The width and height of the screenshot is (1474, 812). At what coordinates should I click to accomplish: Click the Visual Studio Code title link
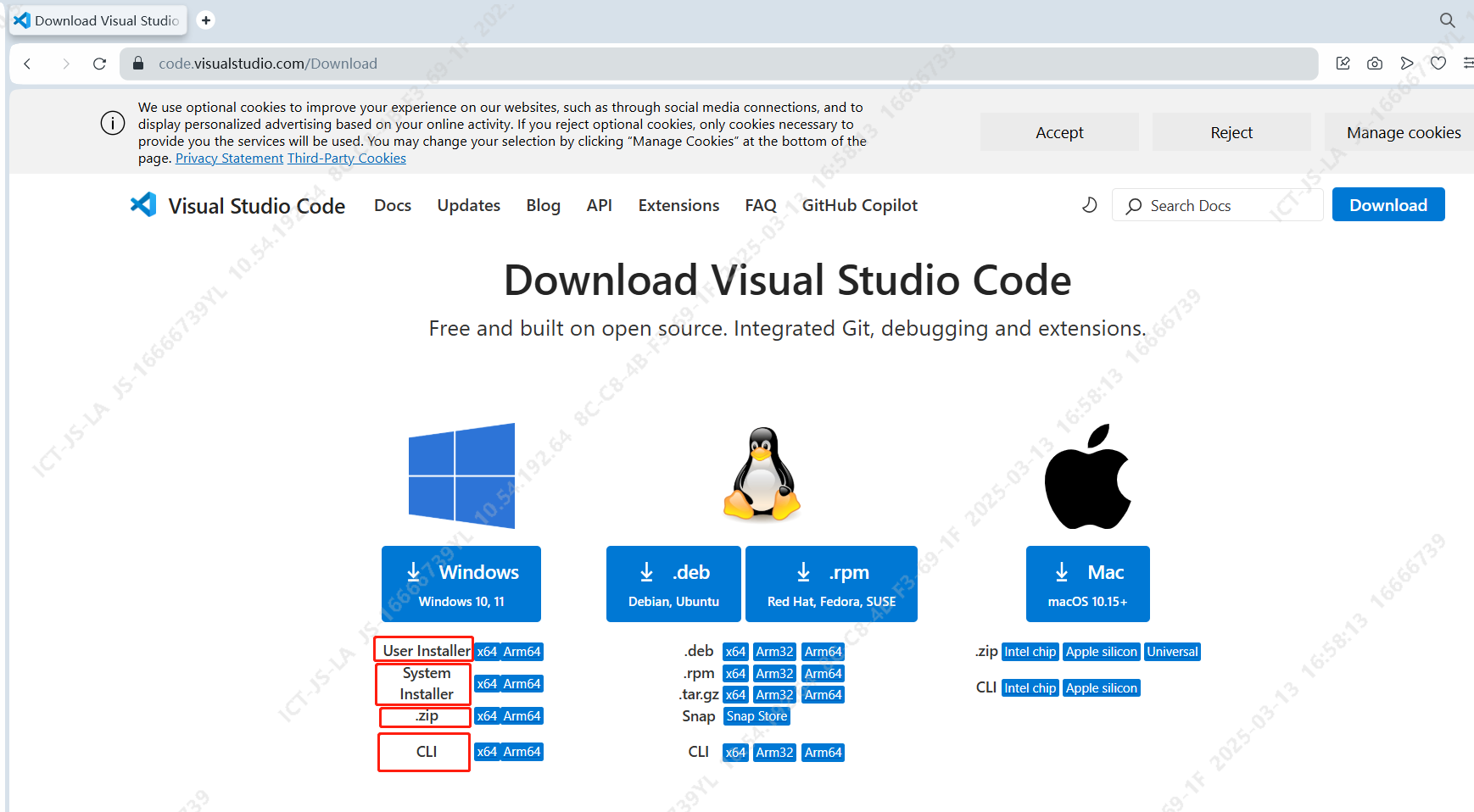(x=256, y=206)
